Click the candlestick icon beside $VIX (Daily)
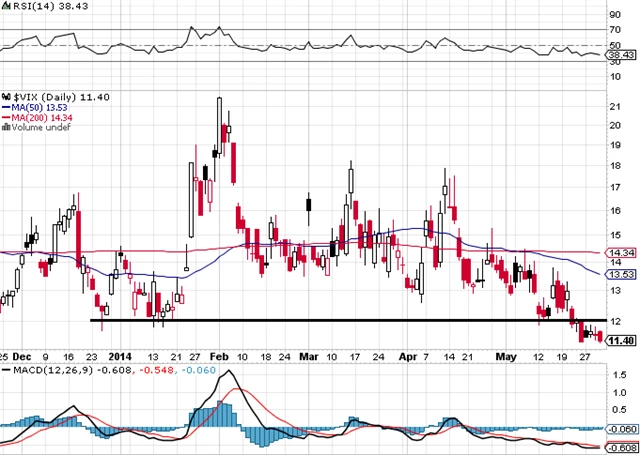This screenshot has width=640, height=455. 7,97
